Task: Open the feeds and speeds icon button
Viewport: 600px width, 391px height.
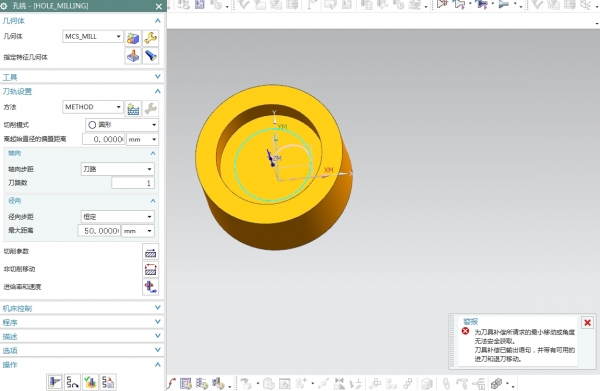Action: [150, 287]
